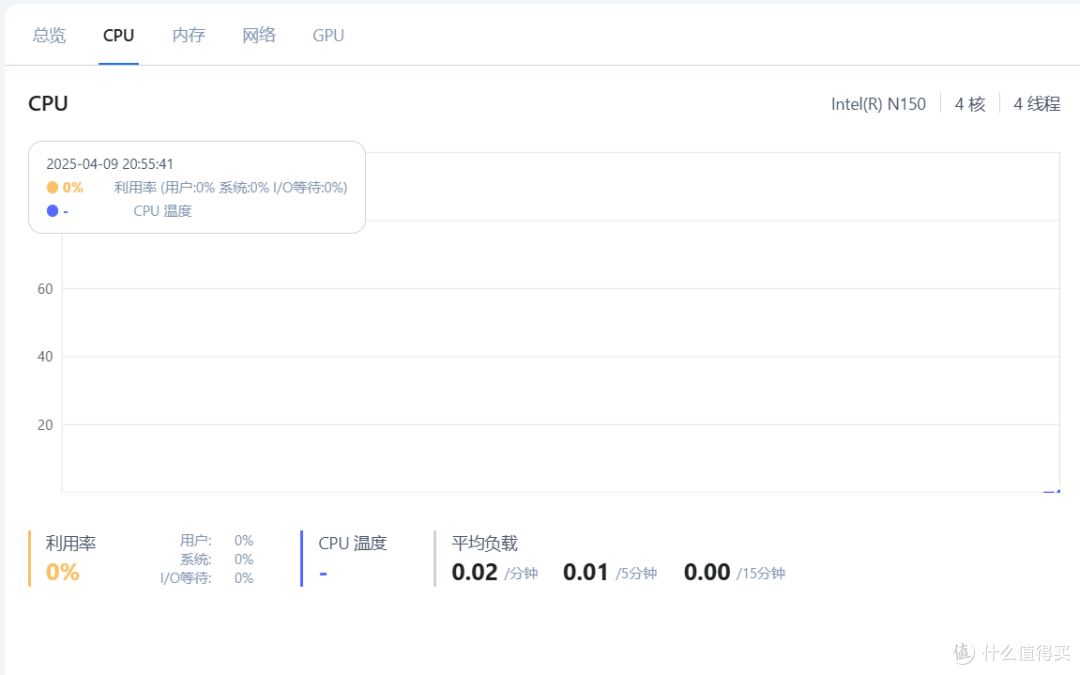Viewport: 1080px width, 675px height.
Task: Switch to the 总览 tab
Action: tap(49, 35)
